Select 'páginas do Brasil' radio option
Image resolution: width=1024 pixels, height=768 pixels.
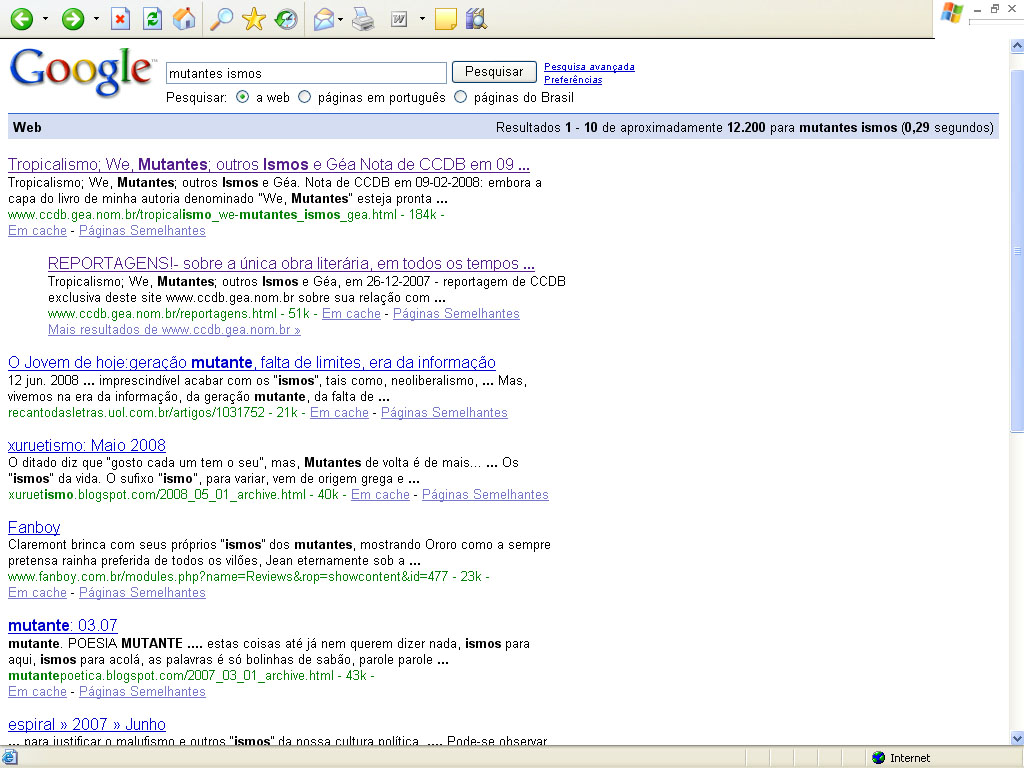coord(461,98)
